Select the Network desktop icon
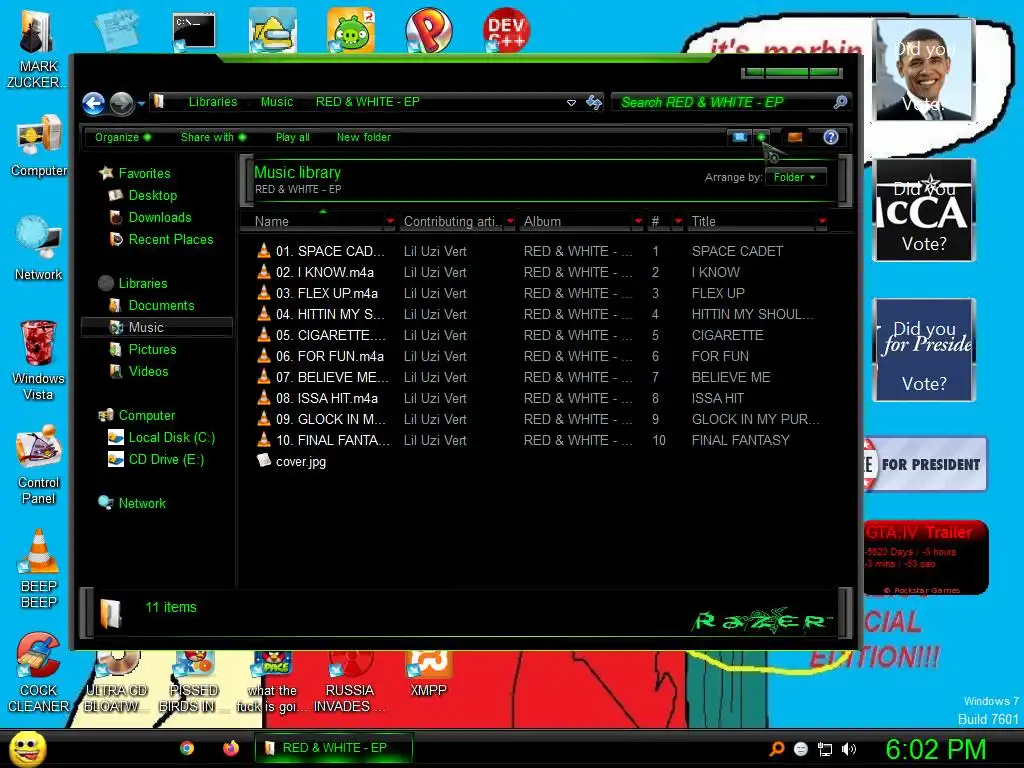Viewport: 1024px width, 768px height. click(x=39, y=248)
